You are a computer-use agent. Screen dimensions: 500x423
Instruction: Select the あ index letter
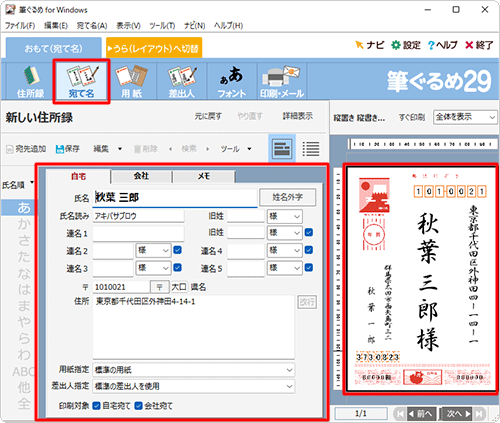pyautogui.click(x=23, y=207)
